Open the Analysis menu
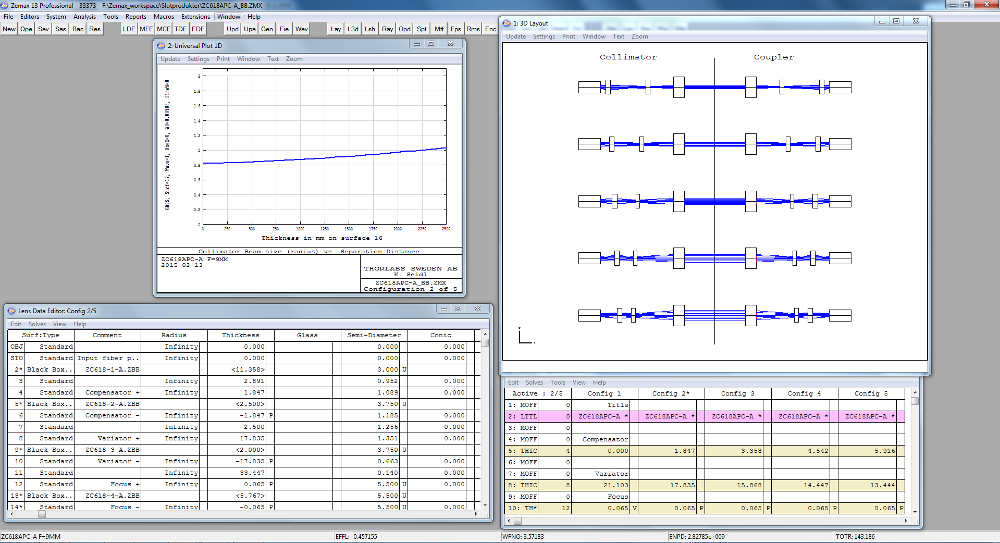Screen dimensions: 1000x543 click(x=84, y=17)
